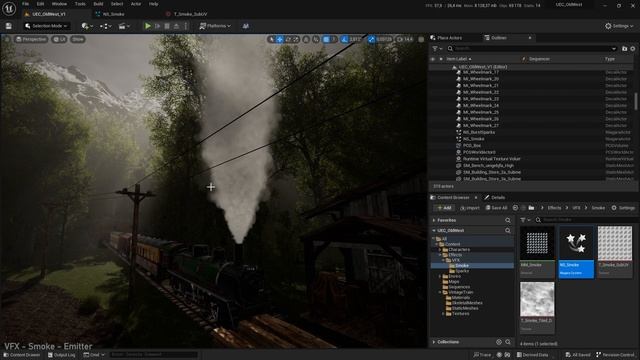This screenshot has height=360, width=640.
Task: Navigate to the VFX breadcrumb
Action: point(576,208)
